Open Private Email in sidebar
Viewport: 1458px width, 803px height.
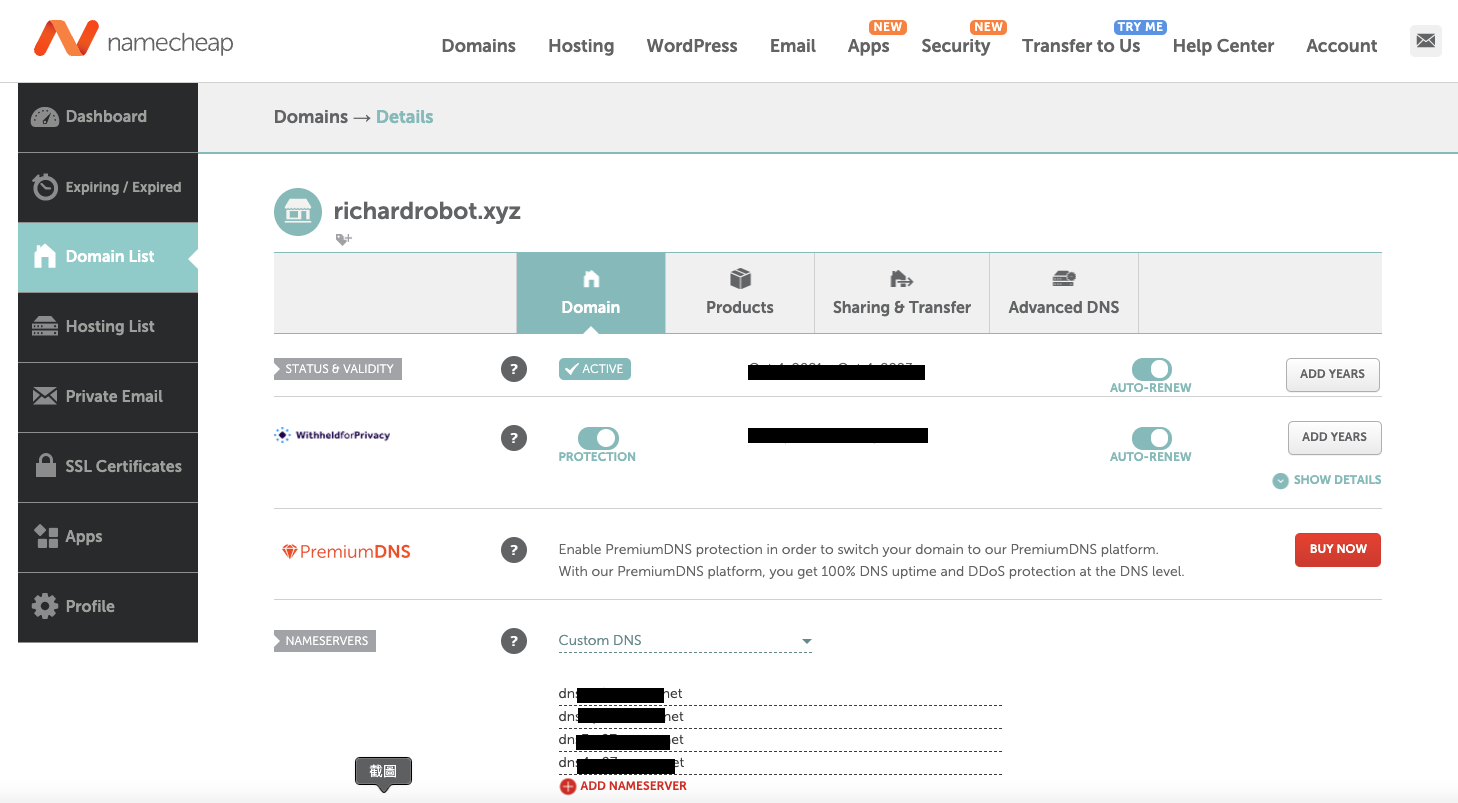pyautogui.click(x=108, y=397)
